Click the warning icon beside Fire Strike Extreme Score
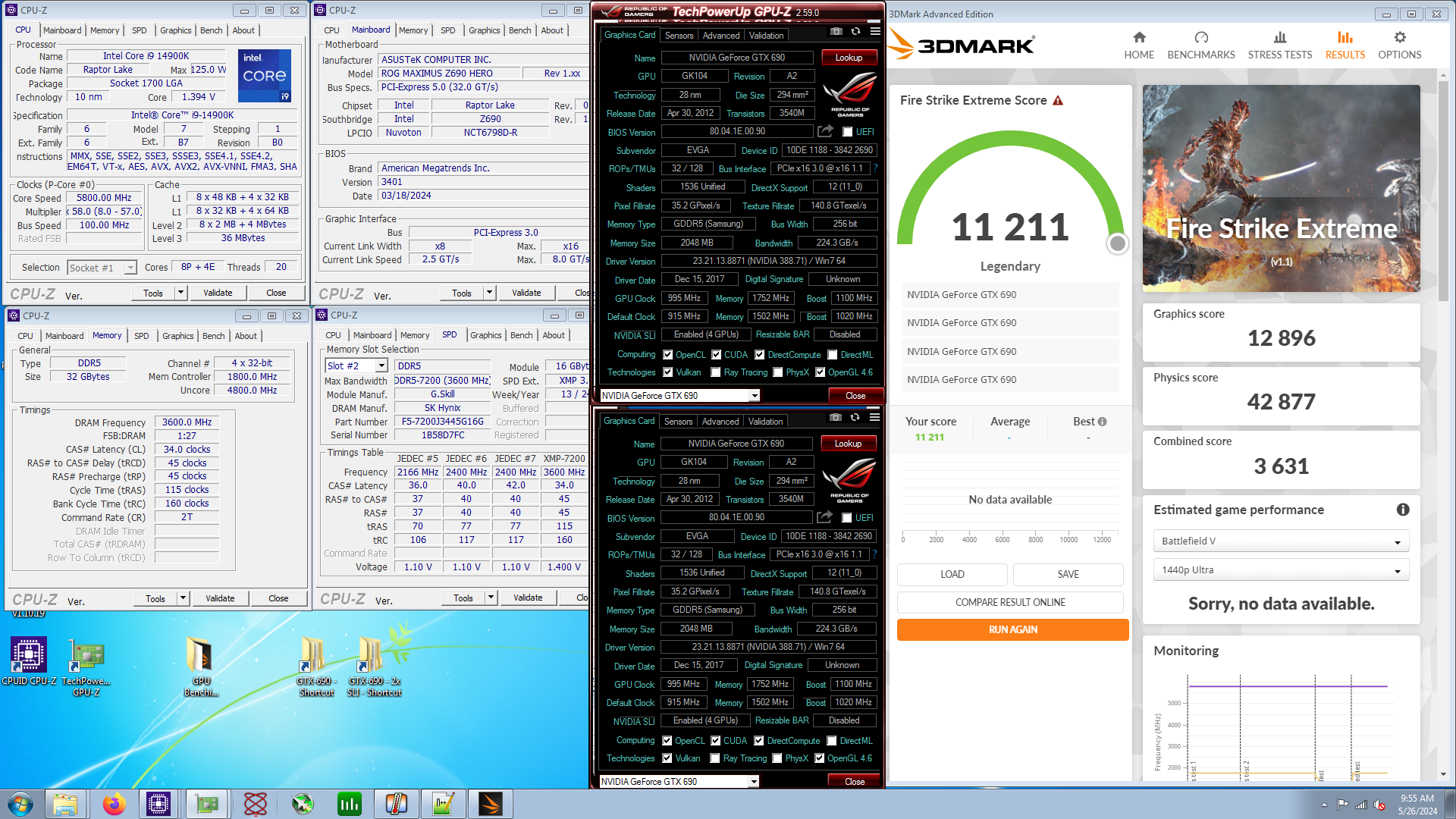The width and height of the screenshot is (1456, 819). pyautogui.click(x=1058, y=100)
